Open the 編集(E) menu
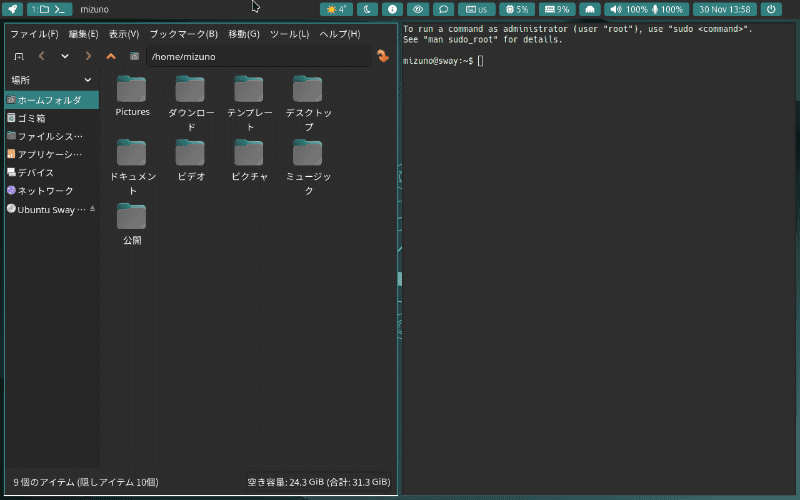 (83, 34)
